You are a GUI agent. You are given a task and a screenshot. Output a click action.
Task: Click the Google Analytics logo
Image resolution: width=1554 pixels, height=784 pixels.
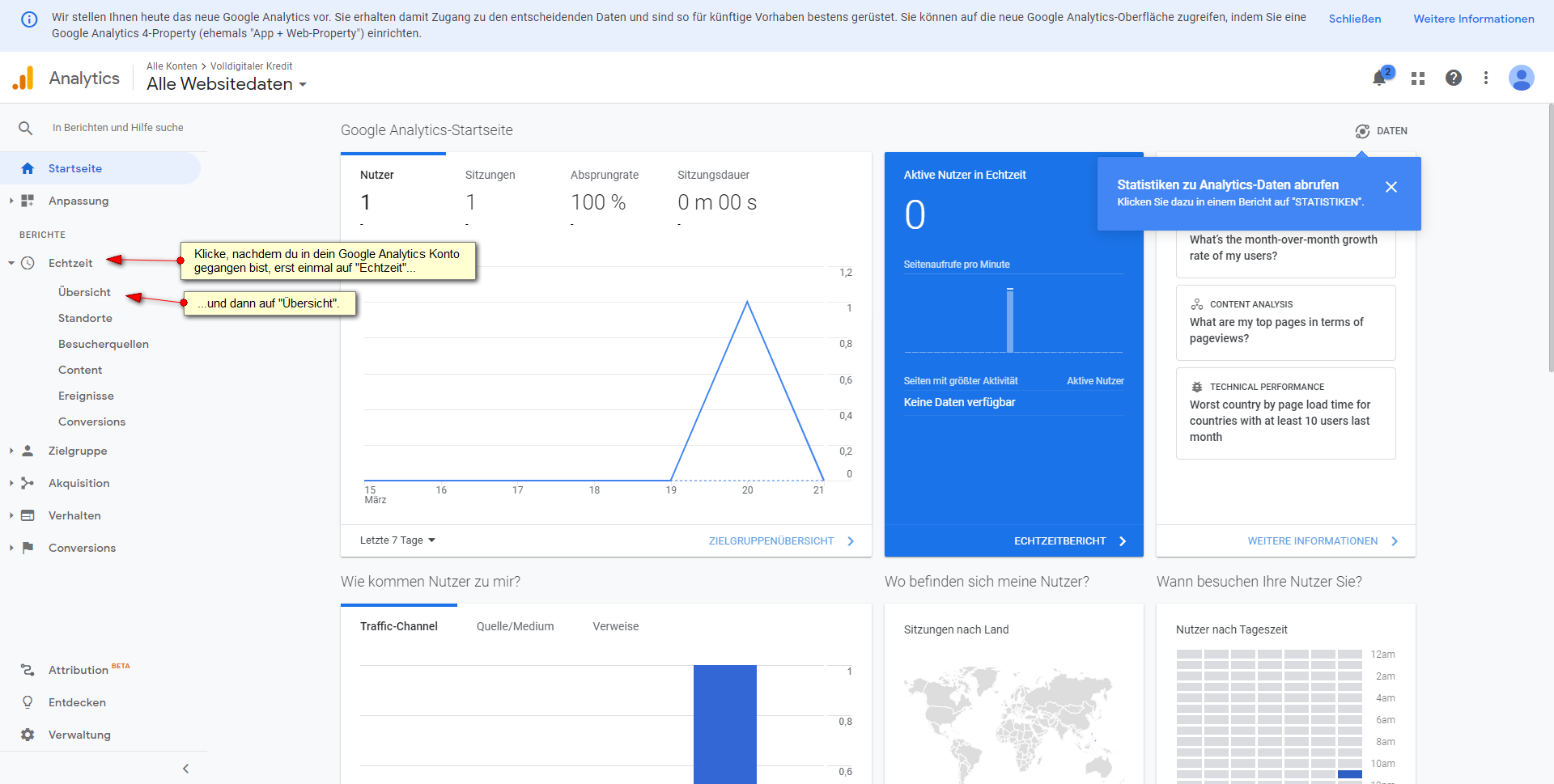coord(23,78)
